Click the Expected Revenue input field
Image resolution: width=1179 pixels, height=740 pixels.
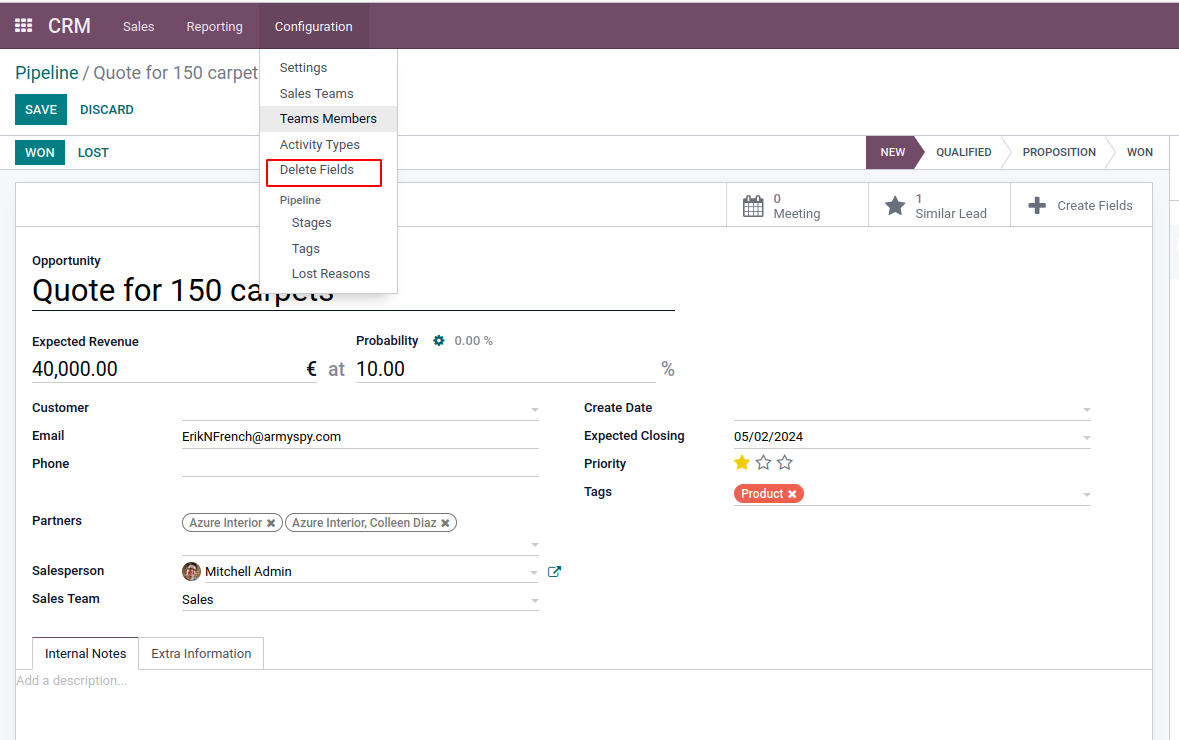(x=165, y=369)
